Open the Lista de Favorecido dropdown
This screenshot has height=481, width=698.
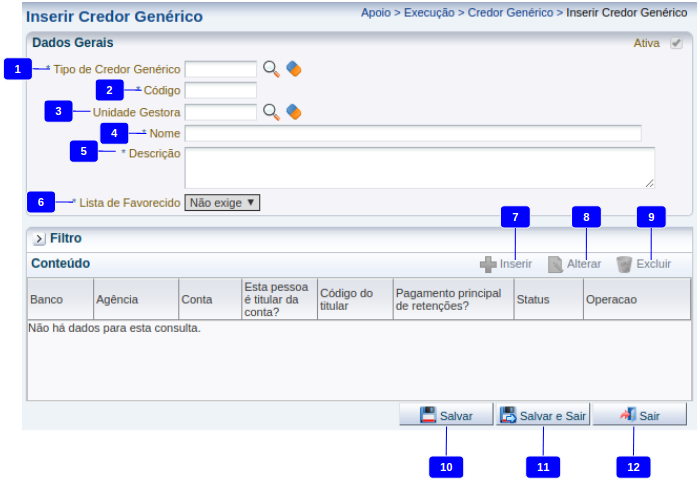(x=222, y=202)
